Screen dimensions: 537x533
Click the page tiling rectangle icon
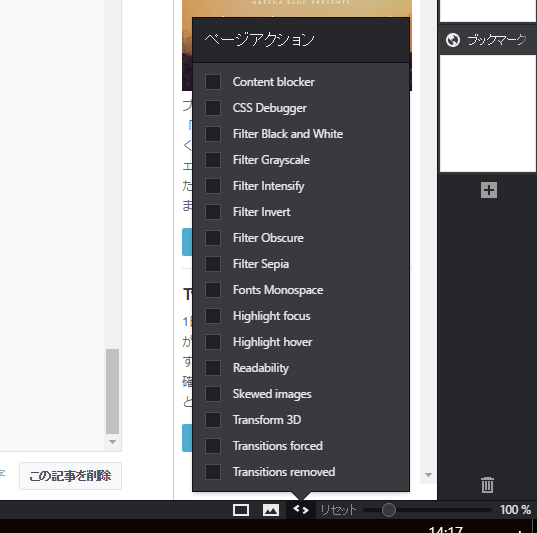[x=241, y=510]
